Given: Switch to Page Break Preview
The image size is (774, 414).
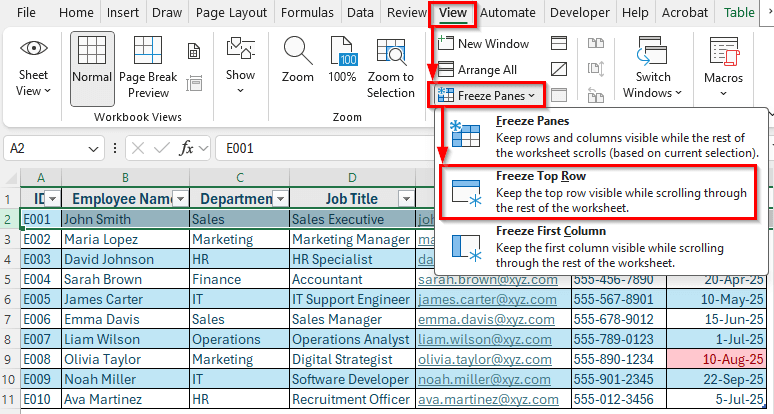Looking at the screenshot, I should tap(148, 69).
